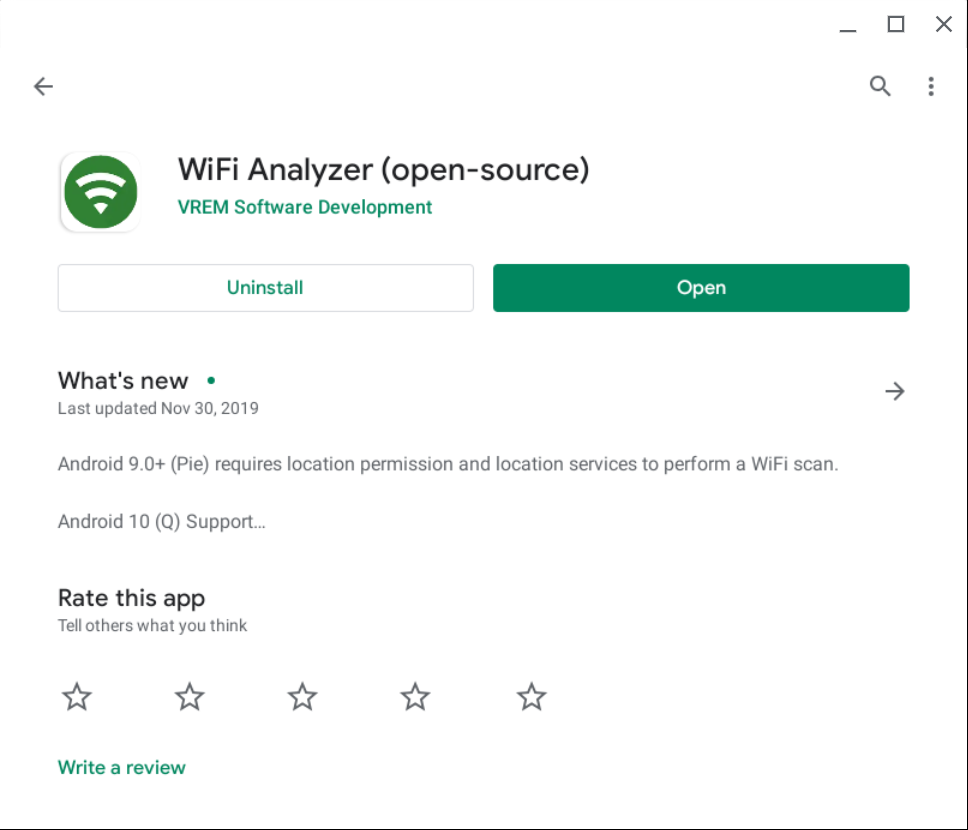Click the 'Android 10 (Q) Support...' text

tap(162, 521)
